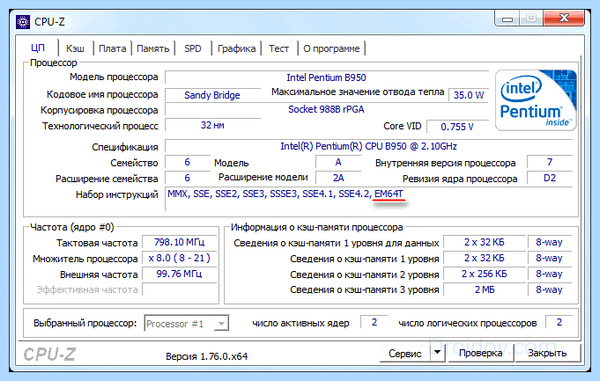Screen dimensions: 600x381
Task: Click the L1 data cache 2 x 32 КБ value
Action: pos(484,242)
